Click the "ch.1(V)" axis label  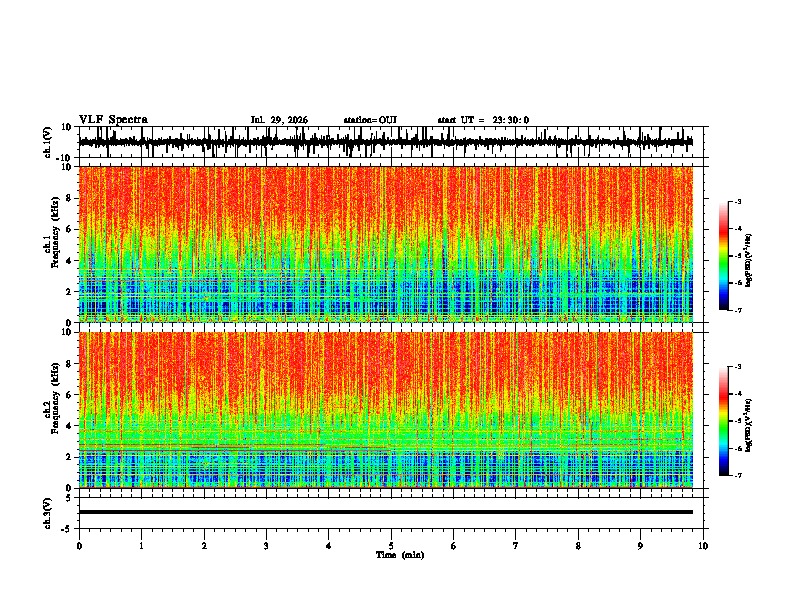pos(48,142)
